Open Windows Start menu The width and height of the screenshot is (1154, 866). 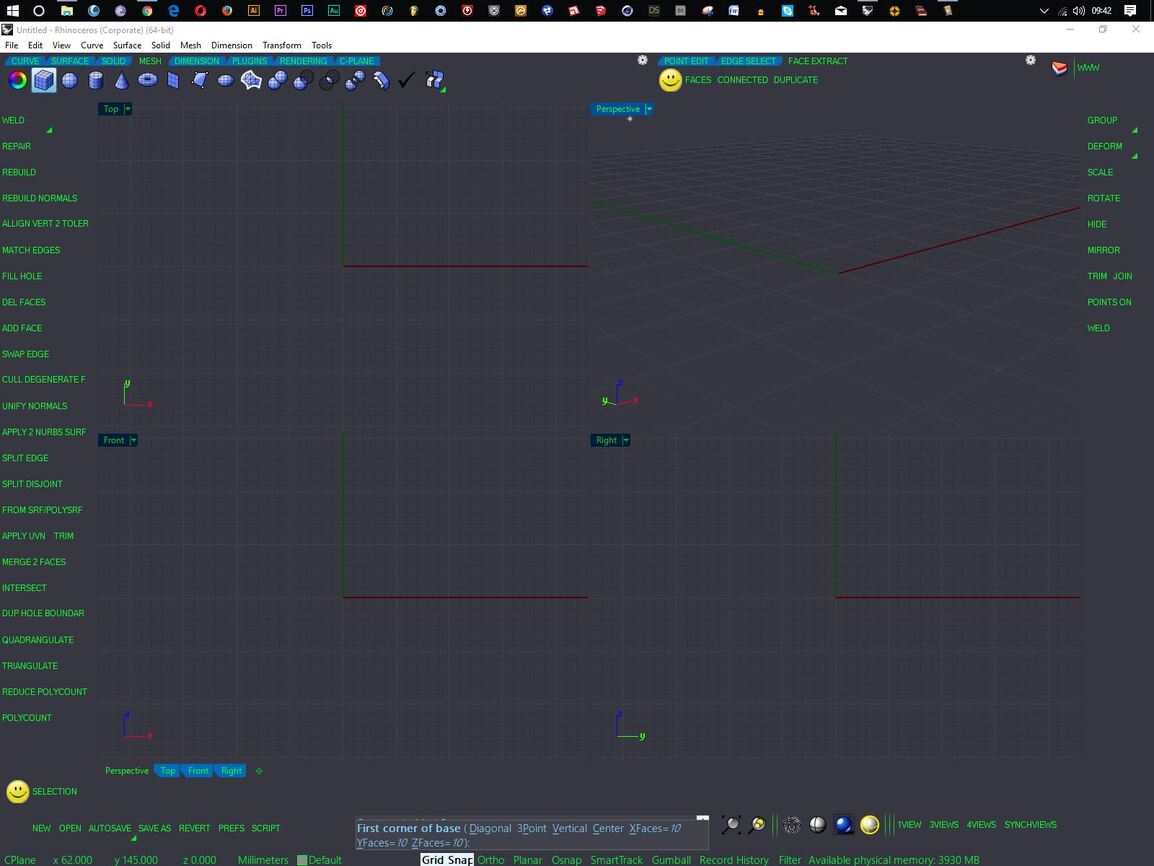[13, 11]
